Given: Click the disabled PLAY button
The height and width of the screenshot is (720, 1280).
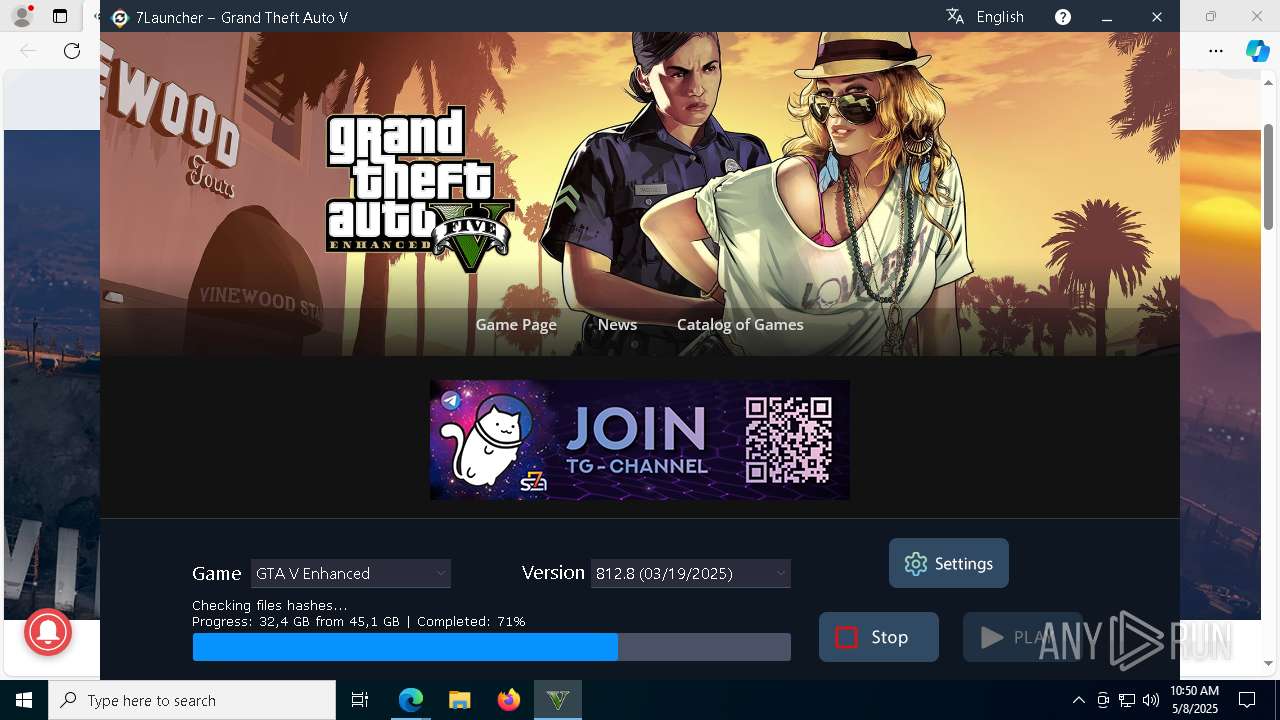Looking at the screenshot, I should pyautogui.click(x=1022, y=637).
